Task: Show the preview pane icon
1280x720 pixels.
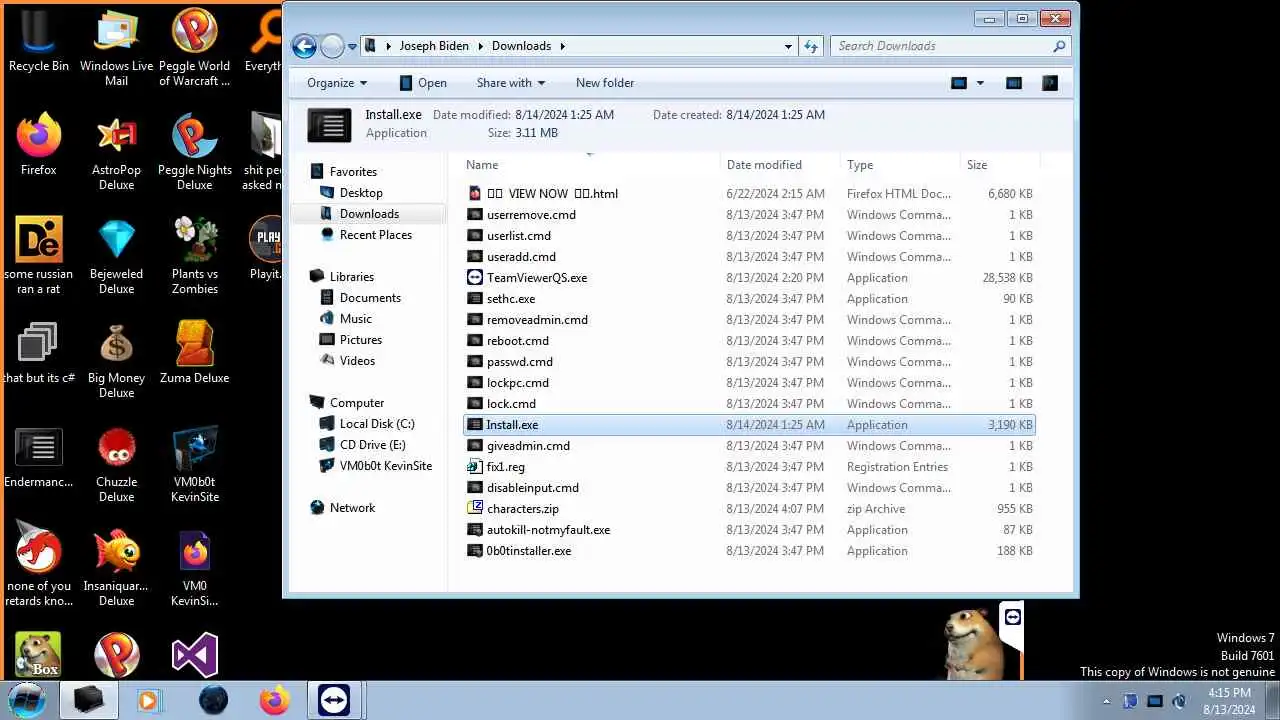Action: point(1013,83)
